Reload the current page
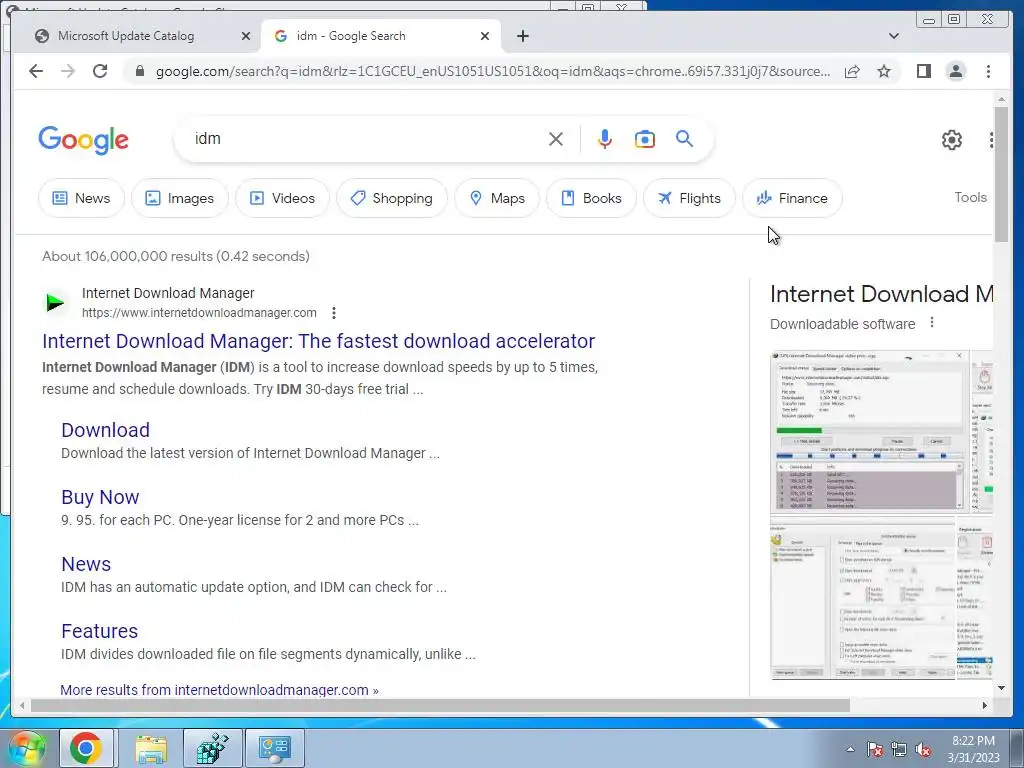The height and width of the screenshot is (768, 1024). click(x=100, y=71)
